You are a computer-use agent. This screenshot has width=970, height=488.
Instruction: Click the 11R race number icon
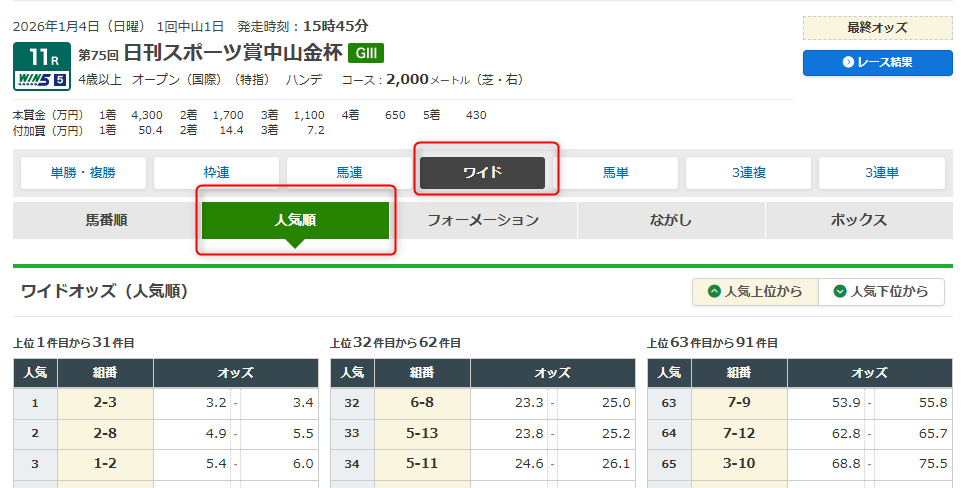tap(41, 56)
